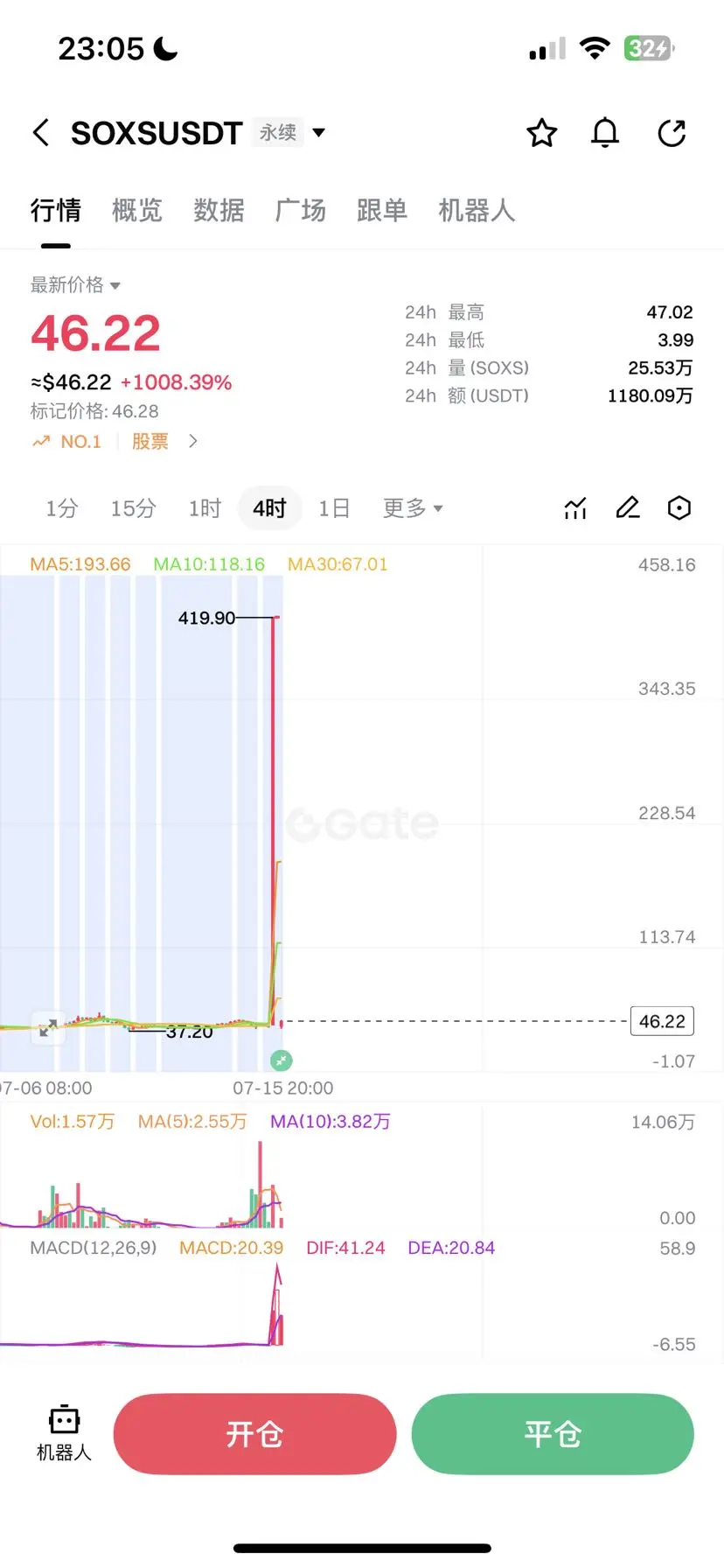Tap DEA:20.84 value
Viewport: 724px width, 1568px height.
point(451,1248)
